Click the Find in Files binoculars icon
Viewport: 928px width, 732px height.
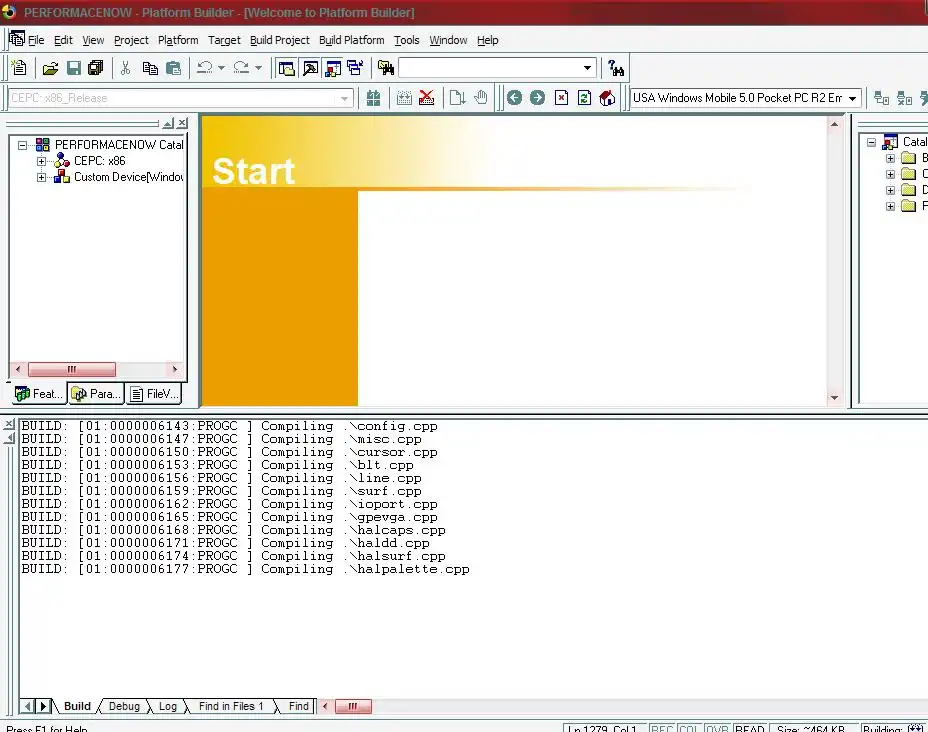pos(386,68)
